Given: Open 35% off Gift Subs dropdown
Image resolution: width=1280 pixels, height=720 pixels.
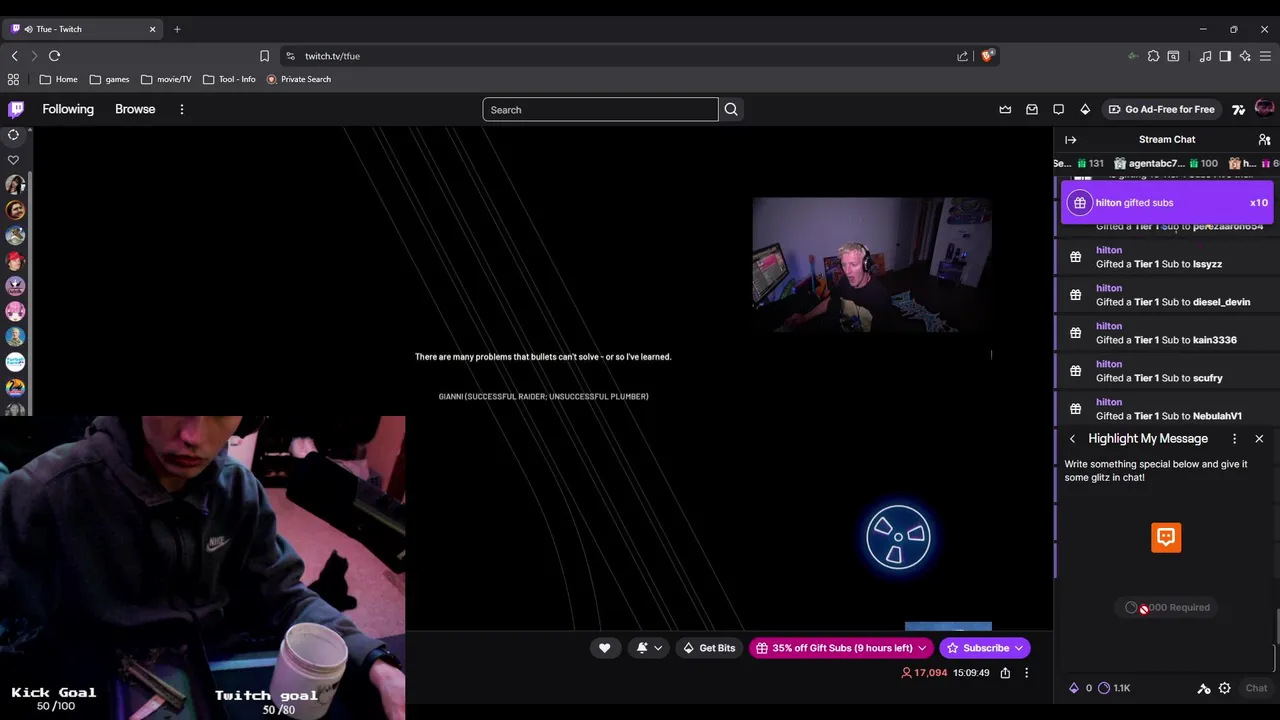Looking at the screenshot, I should click(x=841, y=648).
